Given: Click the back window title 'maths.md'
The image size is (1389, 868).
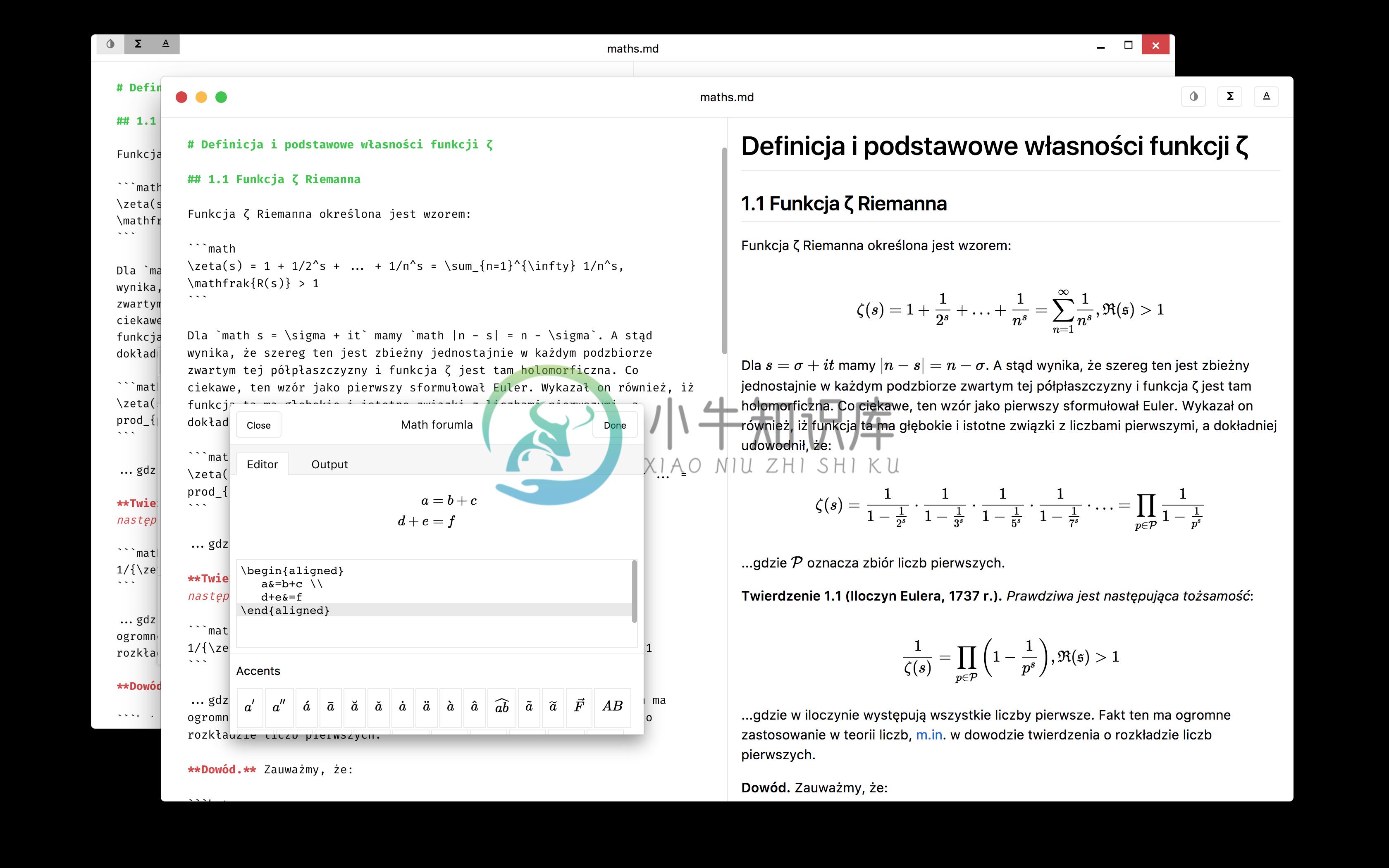Looking at the screenshot, I should [632, 49].
